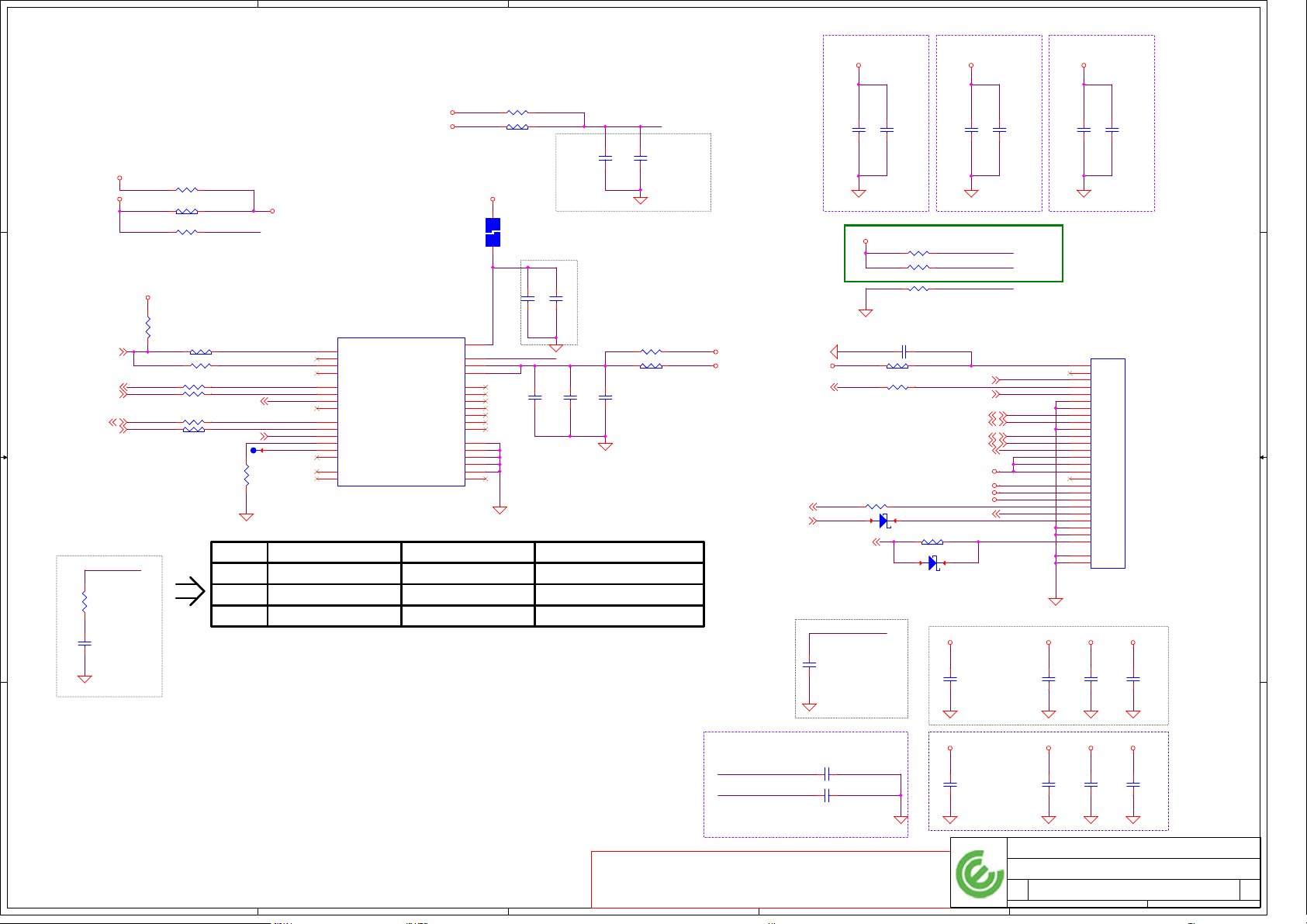Select the resistor tied to ground below the green box
Screen dimensions: 1307x924
click(x=918, y=289)
